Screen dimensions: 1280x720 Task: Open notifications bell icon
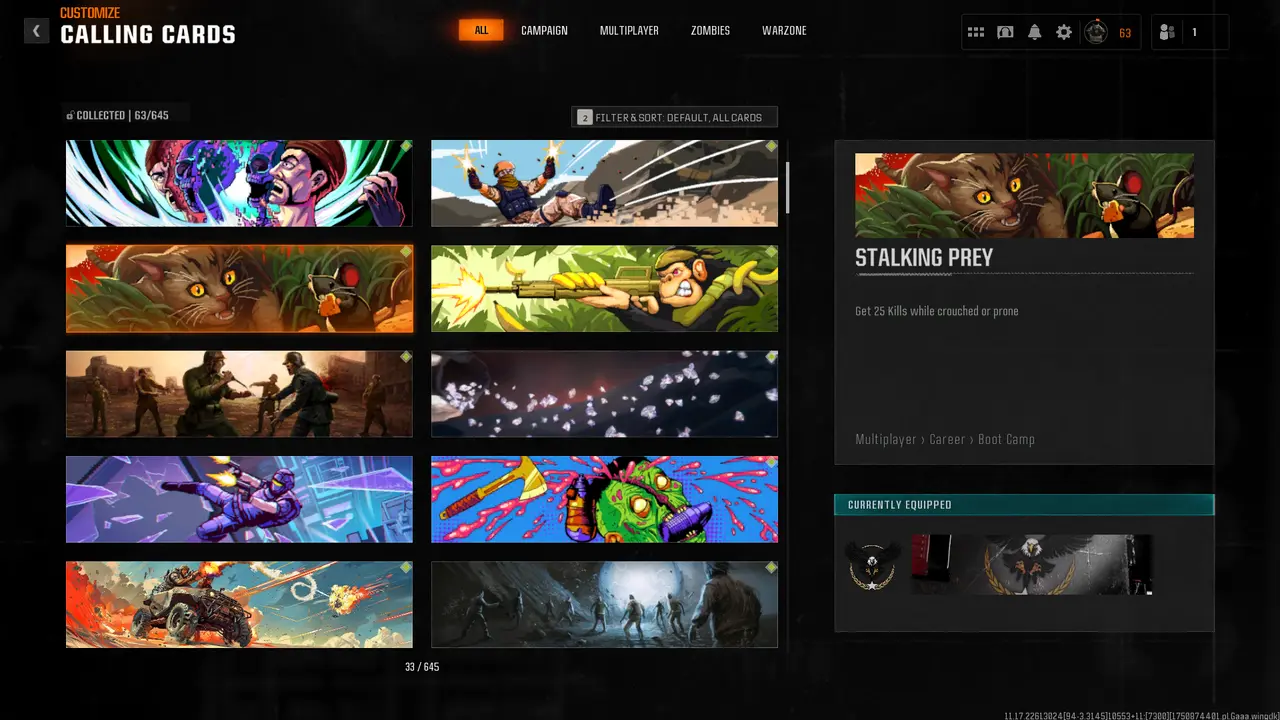point(1035,32)
